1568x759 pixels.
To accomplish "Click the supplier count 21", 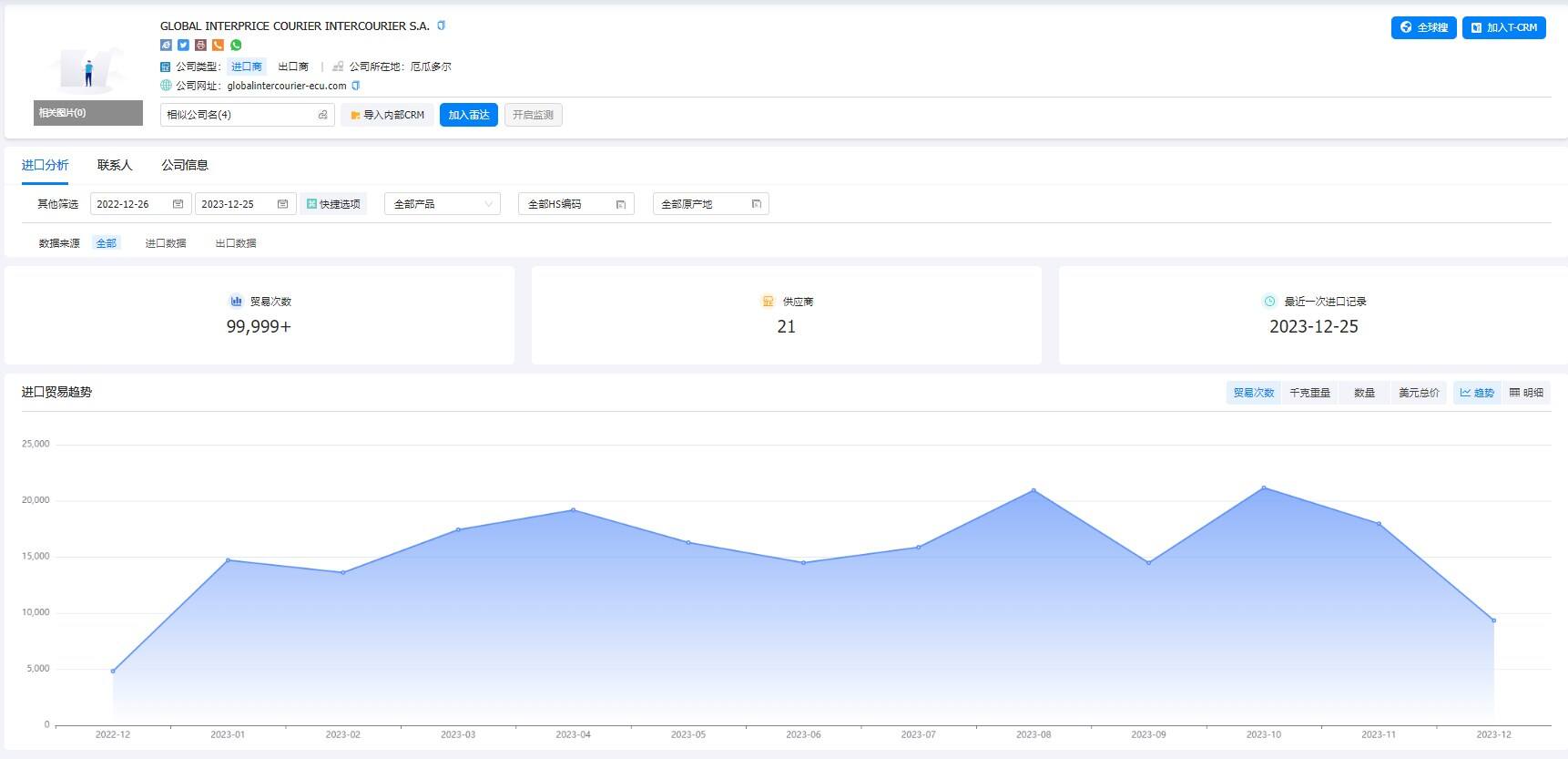I will (787, 326).
